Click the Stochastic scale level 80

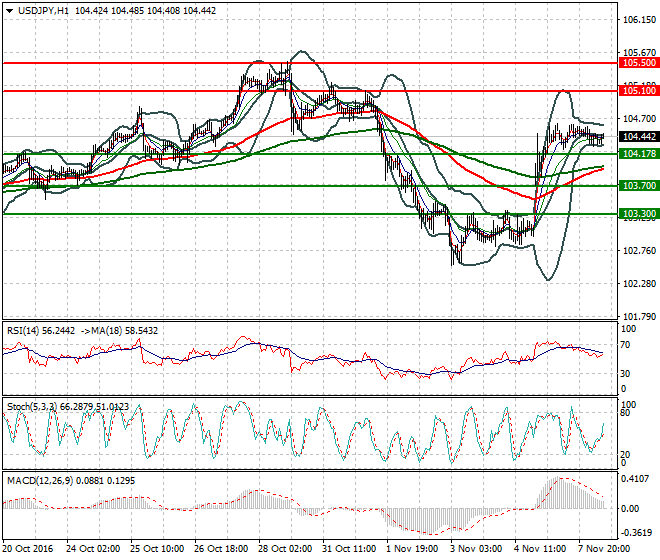pos(625,413)
